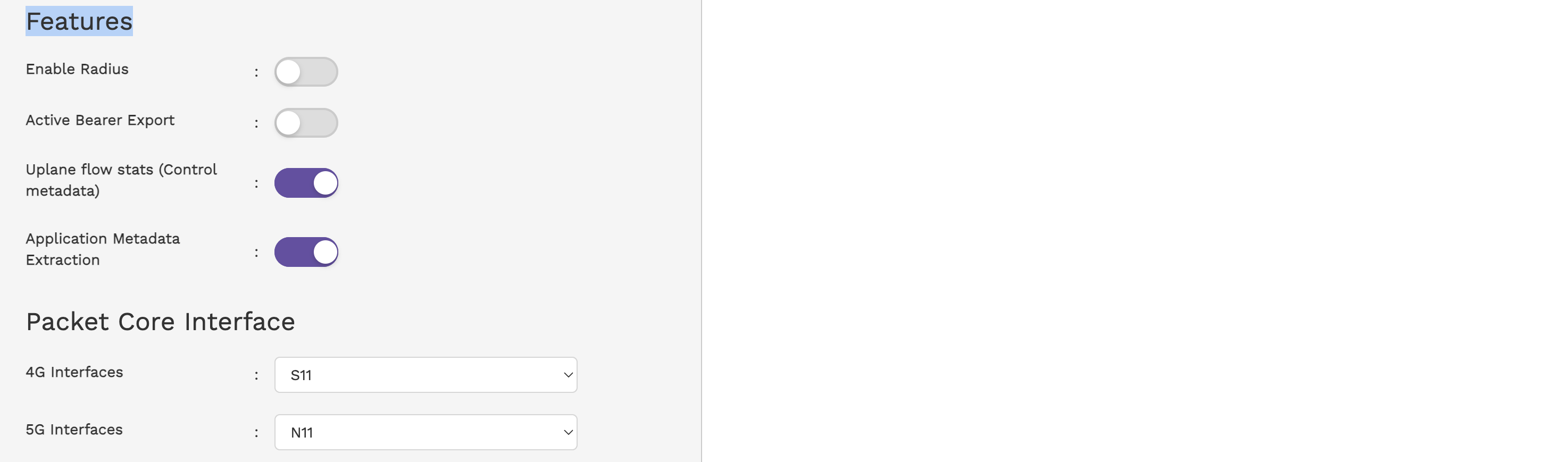Click the Enable Radius label
This screenshot has width=1568, height=462.
(x=77, y=70)
